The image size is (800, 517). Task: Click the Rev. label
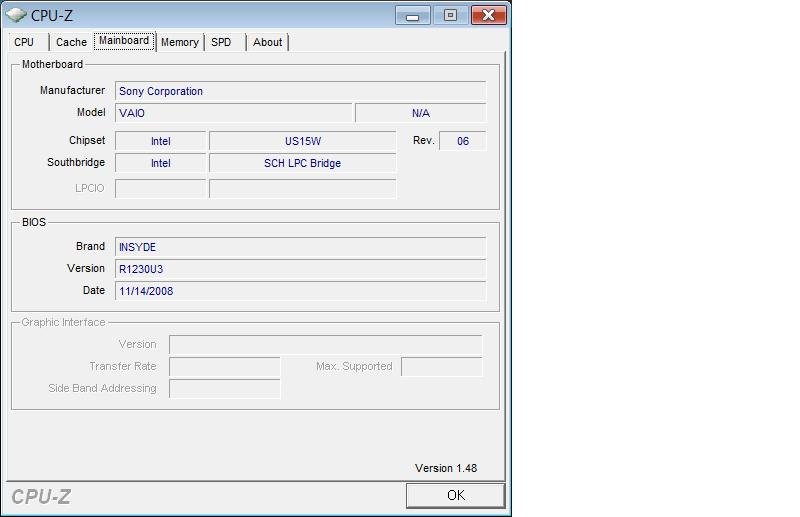point(423,140)
